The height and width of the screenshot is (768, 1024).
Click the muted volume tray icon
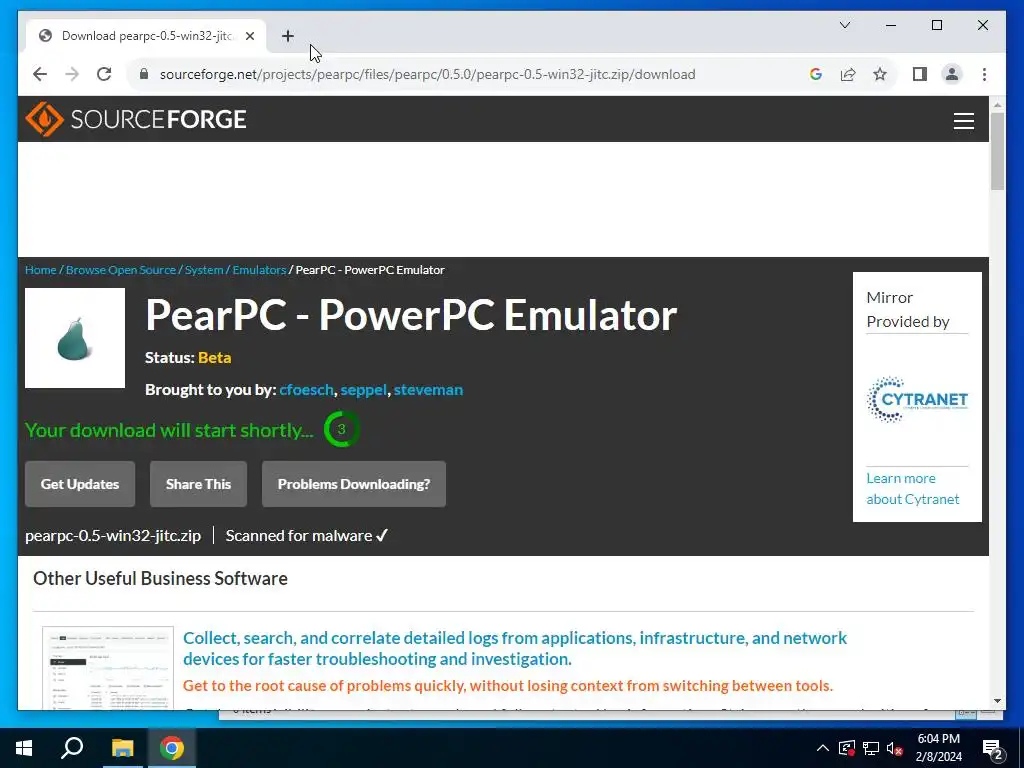point(895,748)
